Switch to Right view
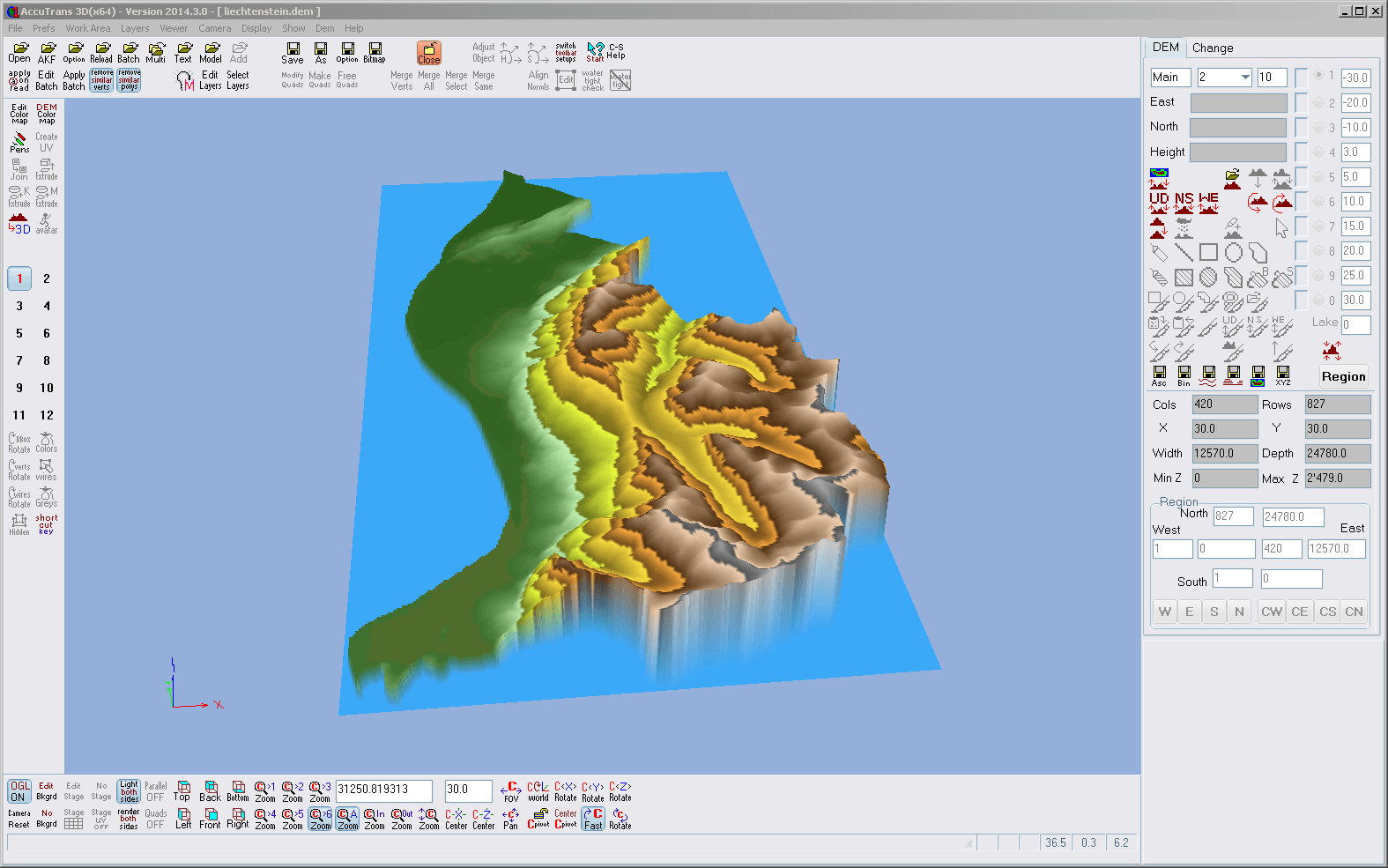 pyautogui.click(x=238, y=819)
